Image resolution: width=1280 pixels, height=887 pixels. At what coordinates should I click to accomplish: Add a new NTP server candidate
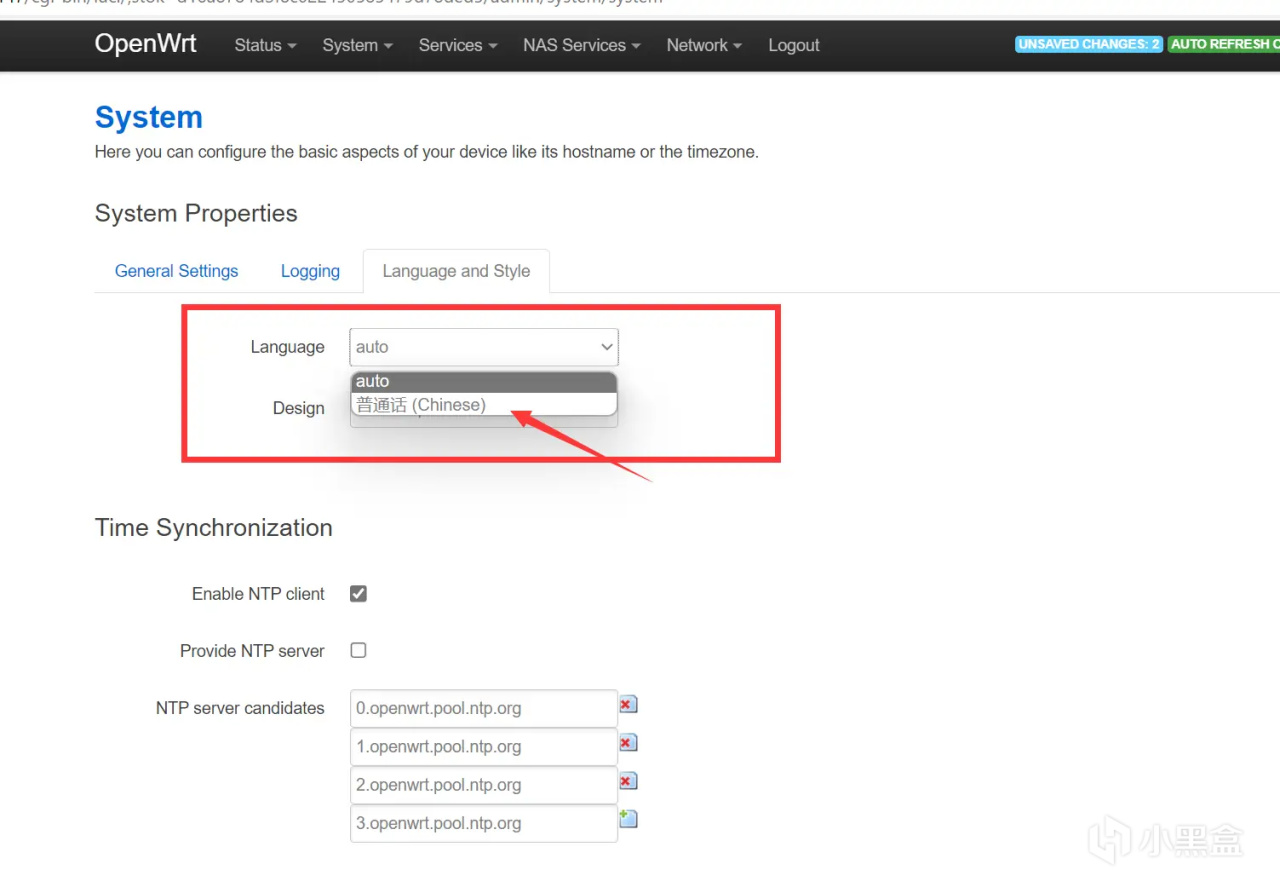(x=628, y=819)
